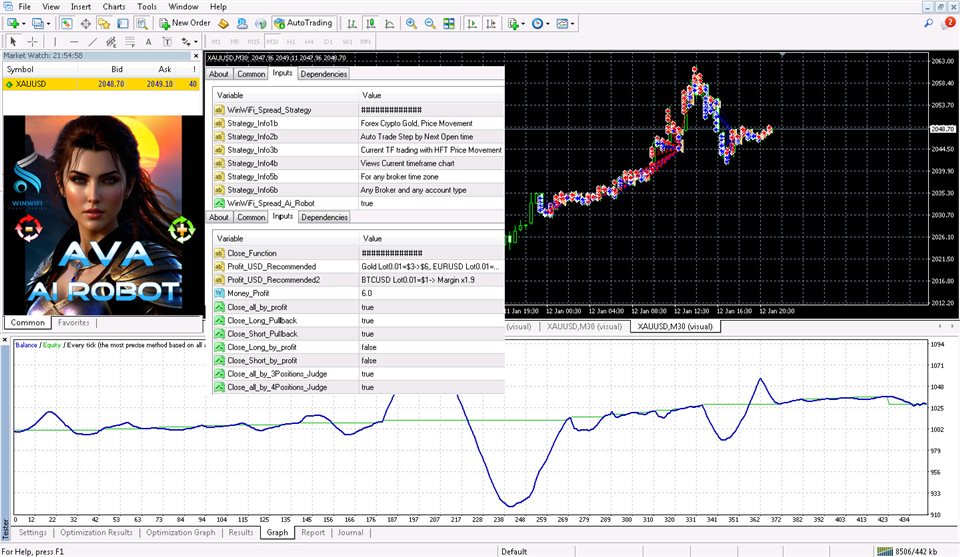Expand the New Chart dropdown arrow
The width and height of the screenshot is (960, 557).
coord(23,24)
